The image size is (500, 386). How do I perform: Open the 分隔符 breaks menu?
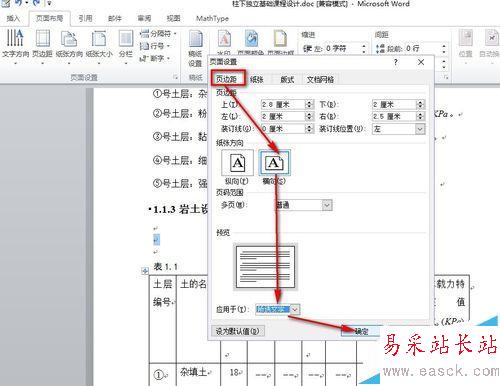(x=158, y=34)
